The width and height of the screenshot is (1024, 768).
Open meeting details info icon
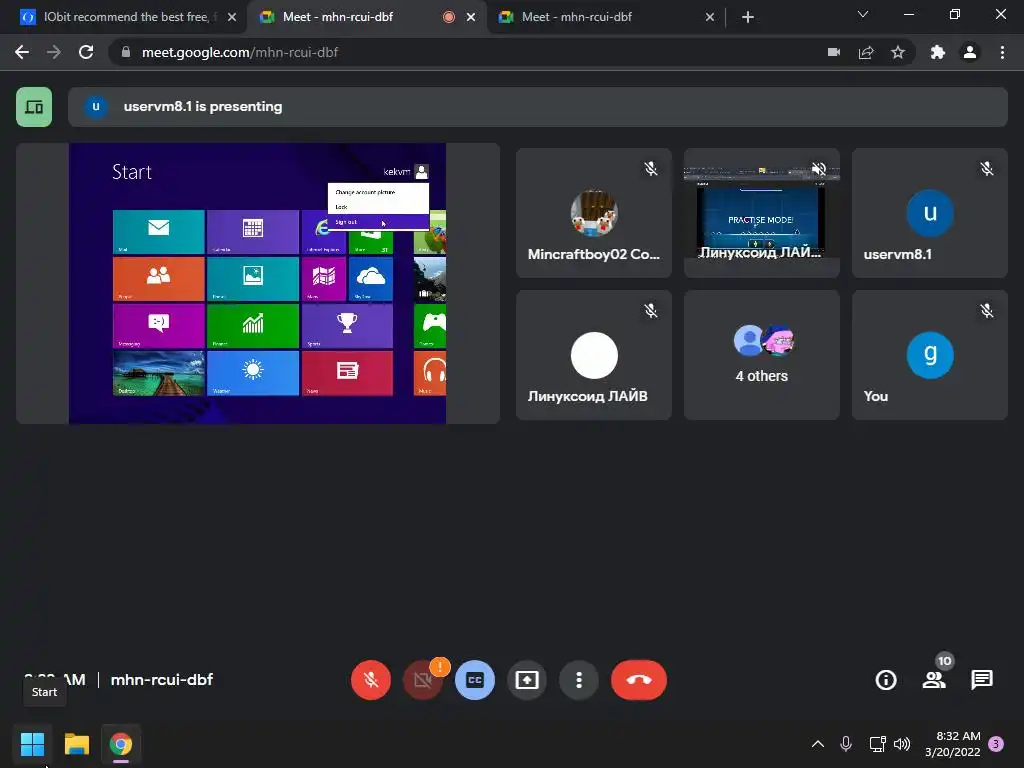tap(886, 680)
